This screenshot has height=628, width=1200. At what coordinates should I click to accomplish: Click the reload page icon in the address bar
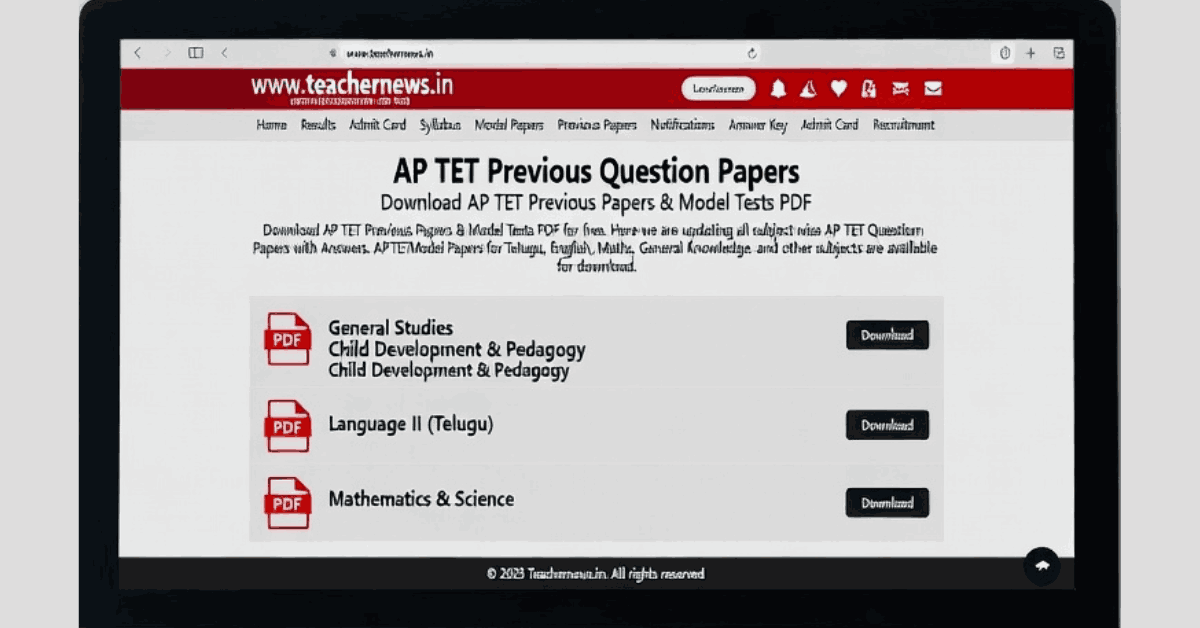coord(750,53)
